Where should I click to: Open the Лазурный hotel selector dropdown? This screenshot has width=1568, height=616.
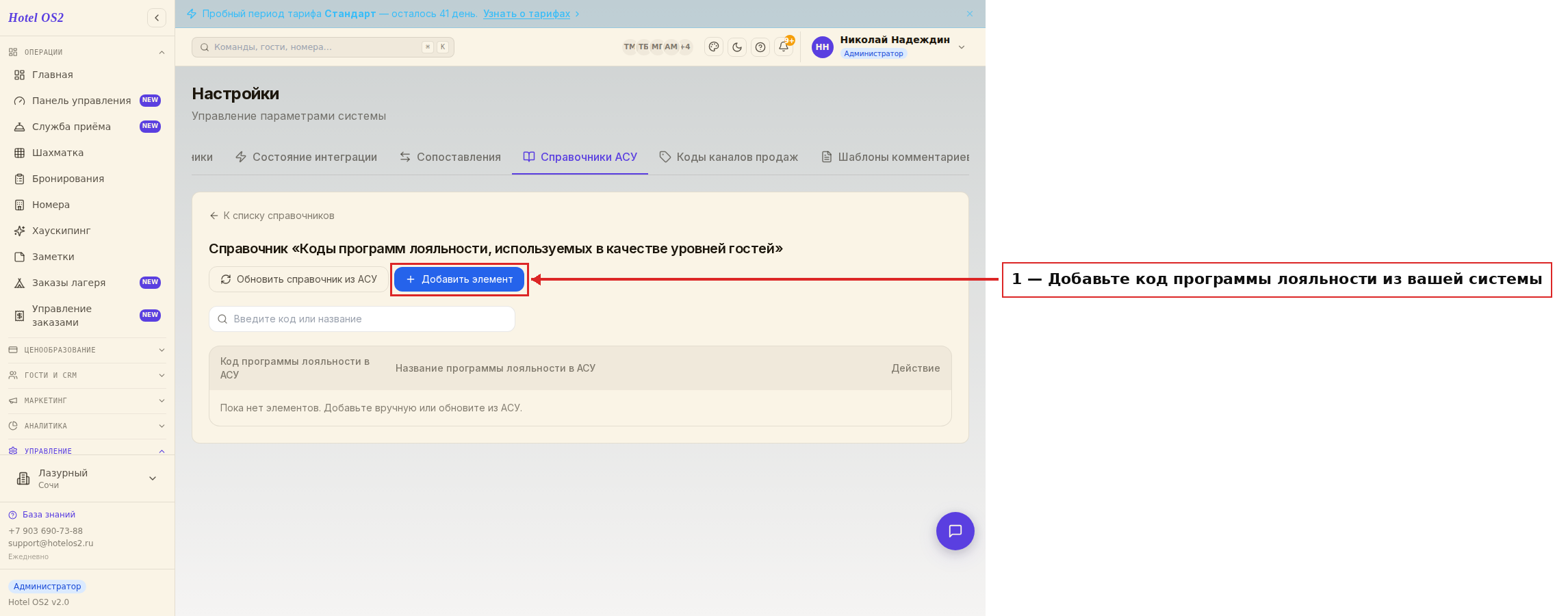click(x=87, y=478)
